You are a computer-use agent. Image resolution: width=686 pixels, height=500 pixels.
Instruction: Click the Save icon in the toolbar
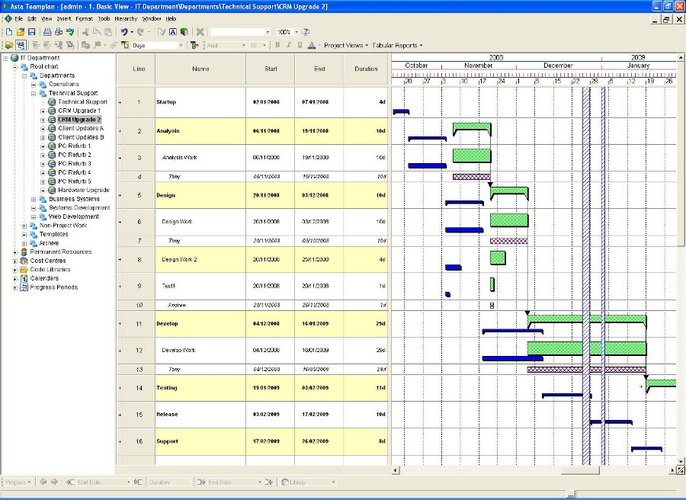(x=32, y=32)
